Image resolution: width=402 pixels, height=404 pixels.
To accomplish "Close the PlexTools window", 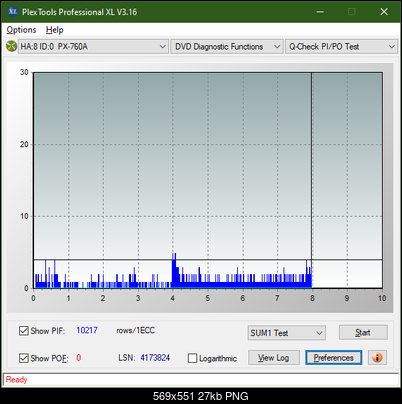I will [x=384, y=12].
